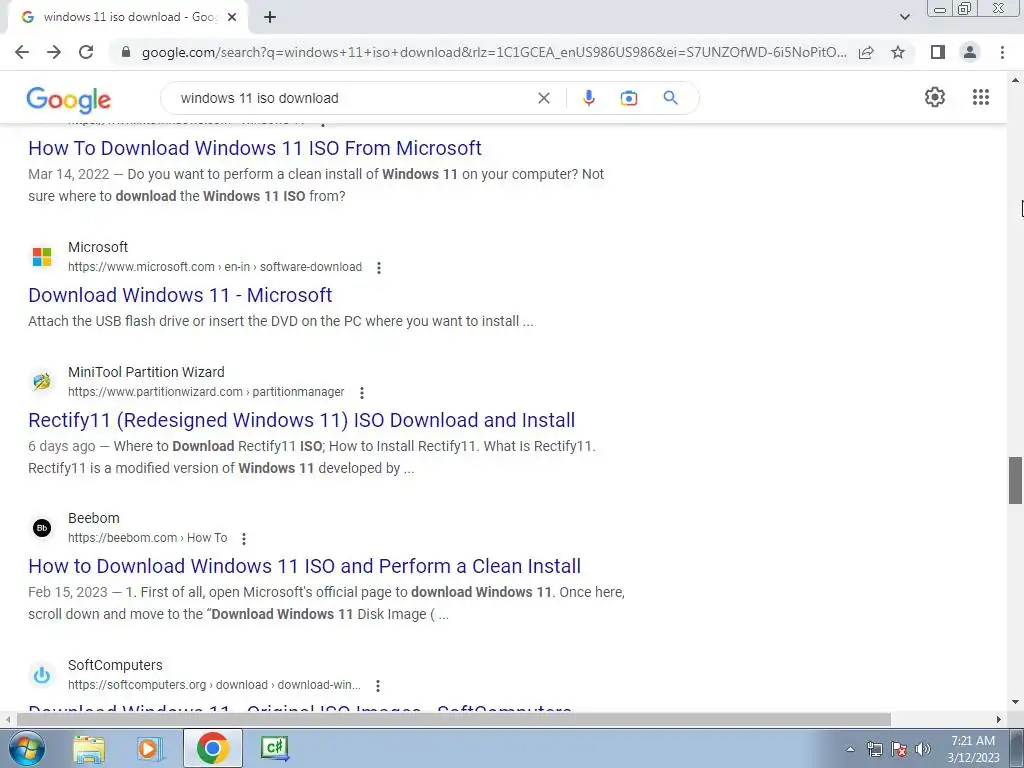Open Beebom's 'Perform a Clean Install' result
Viewport: 1024px width, 768px height.
point(304,566)
